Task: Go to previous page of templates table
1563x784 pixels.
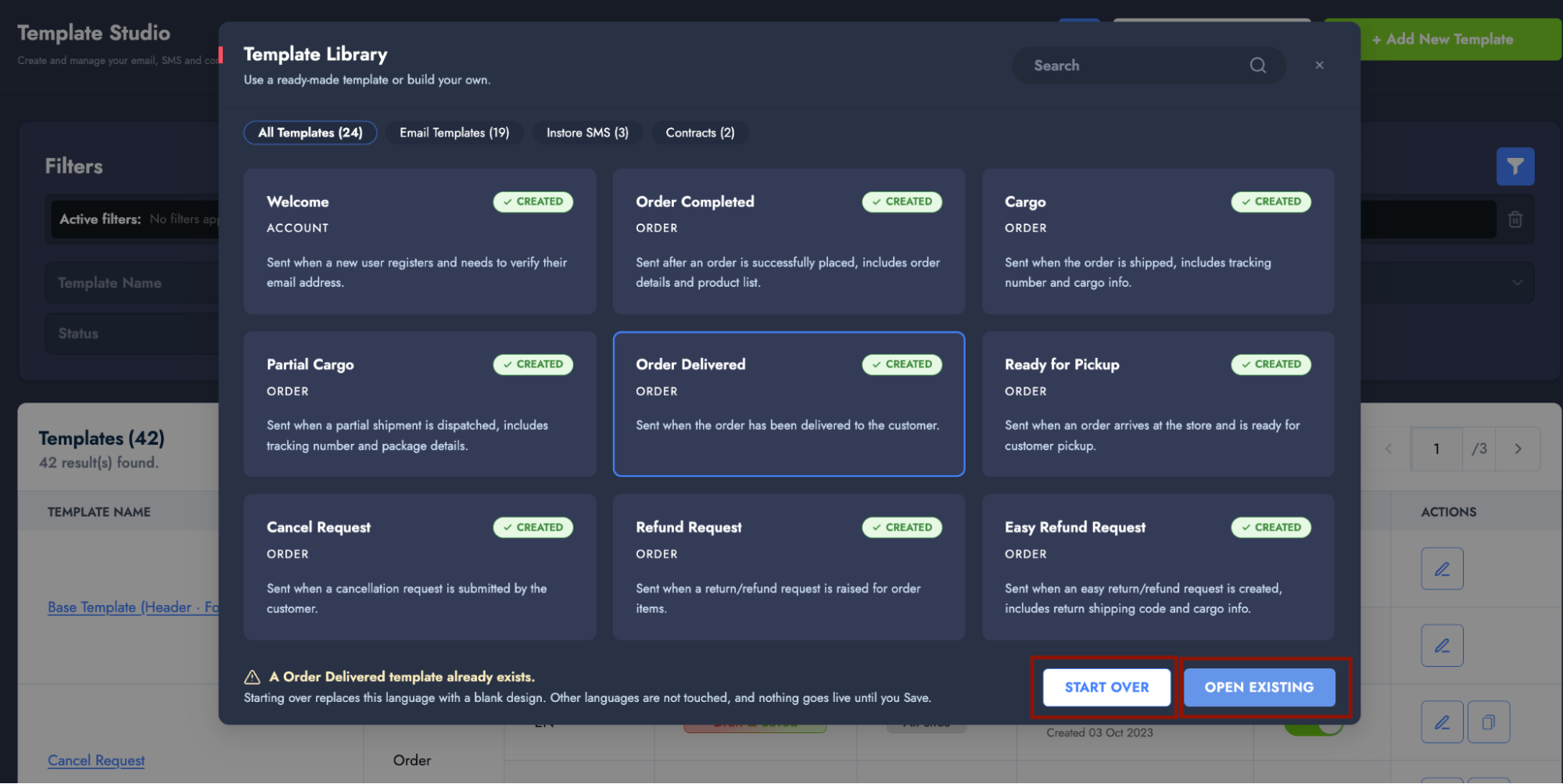Action: coord(1389,449)
